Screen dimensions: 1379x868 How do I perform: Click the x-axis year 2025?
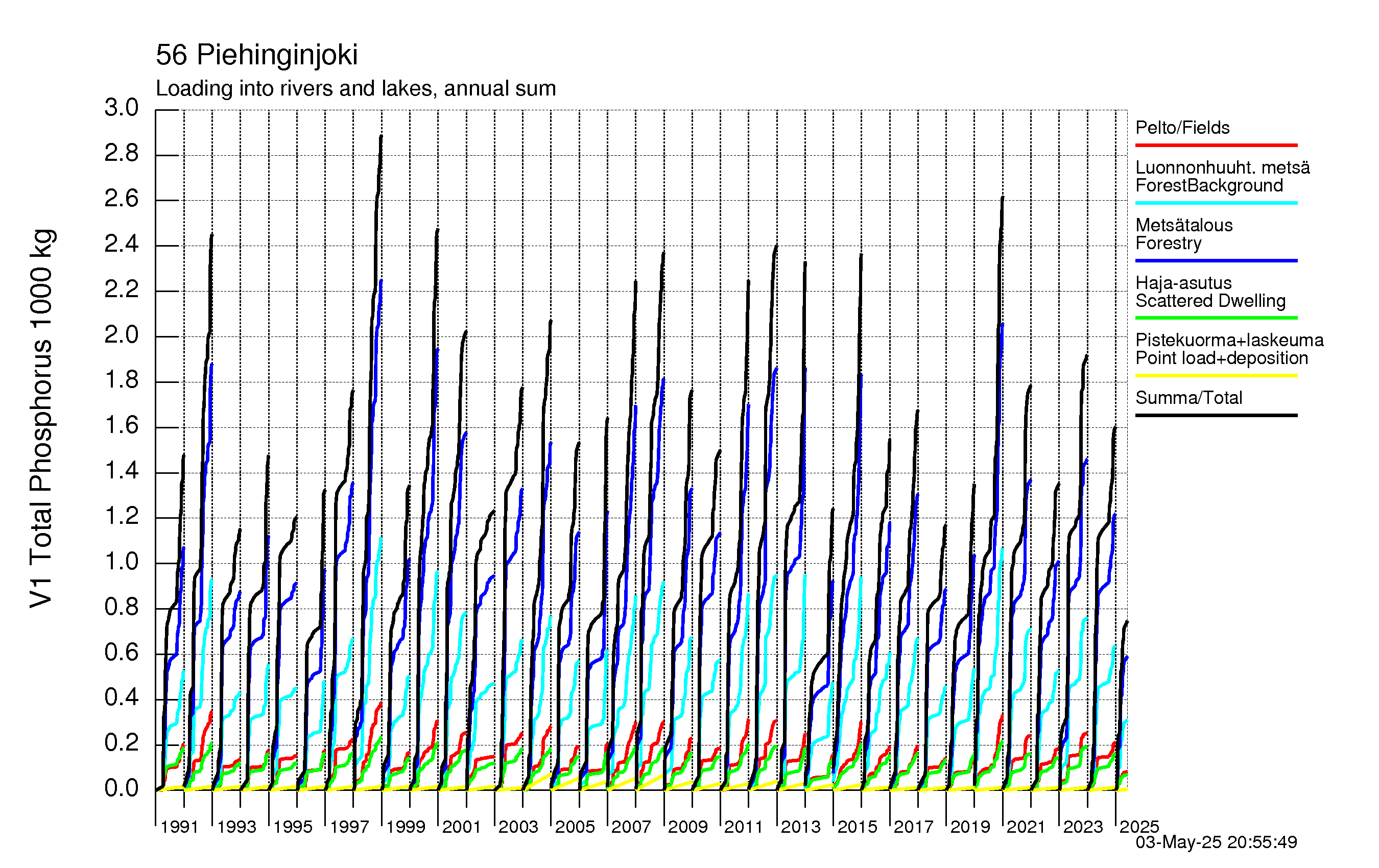(1139, 827)
